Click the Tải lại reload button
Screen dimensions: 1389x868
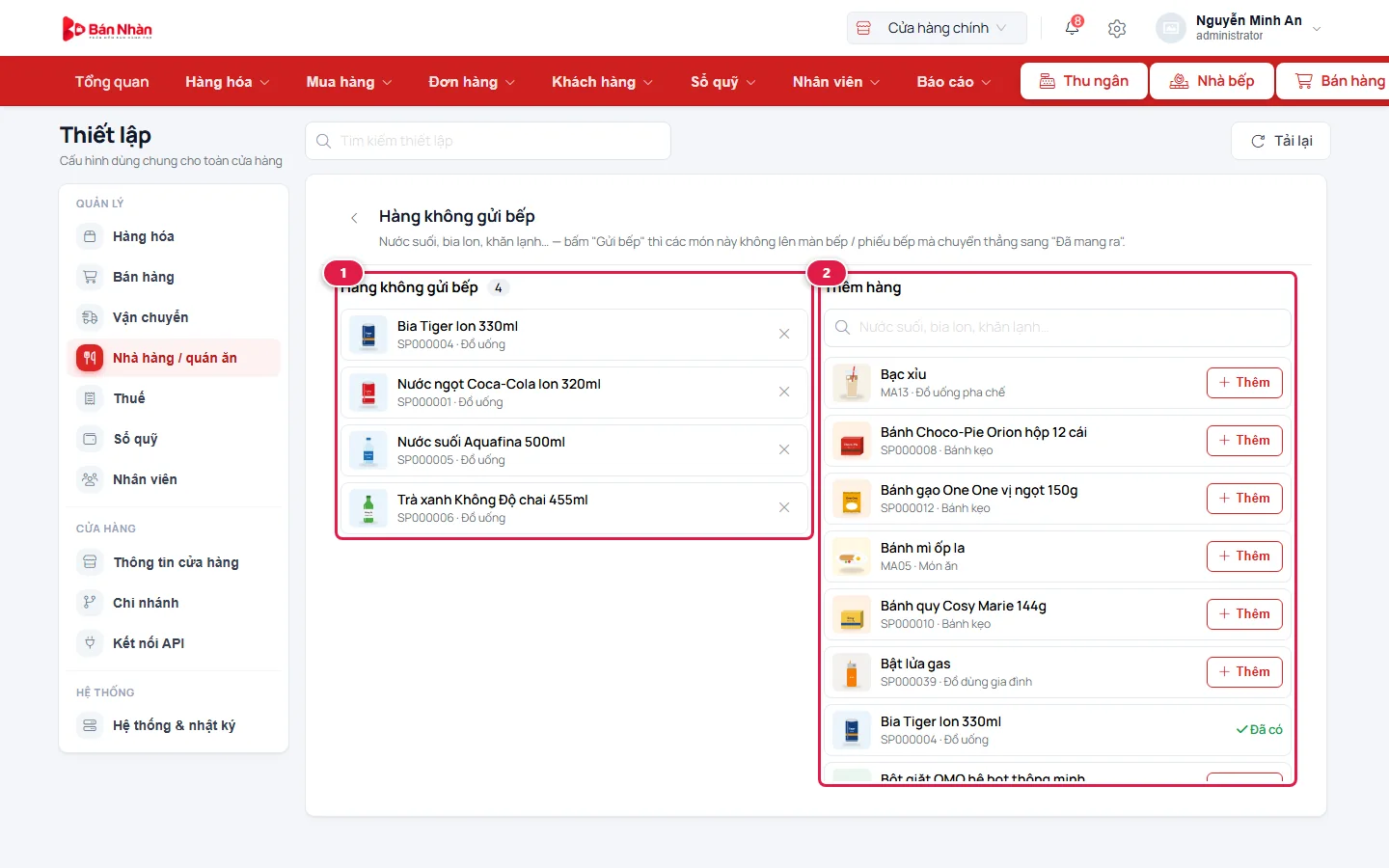[1281, 141]
